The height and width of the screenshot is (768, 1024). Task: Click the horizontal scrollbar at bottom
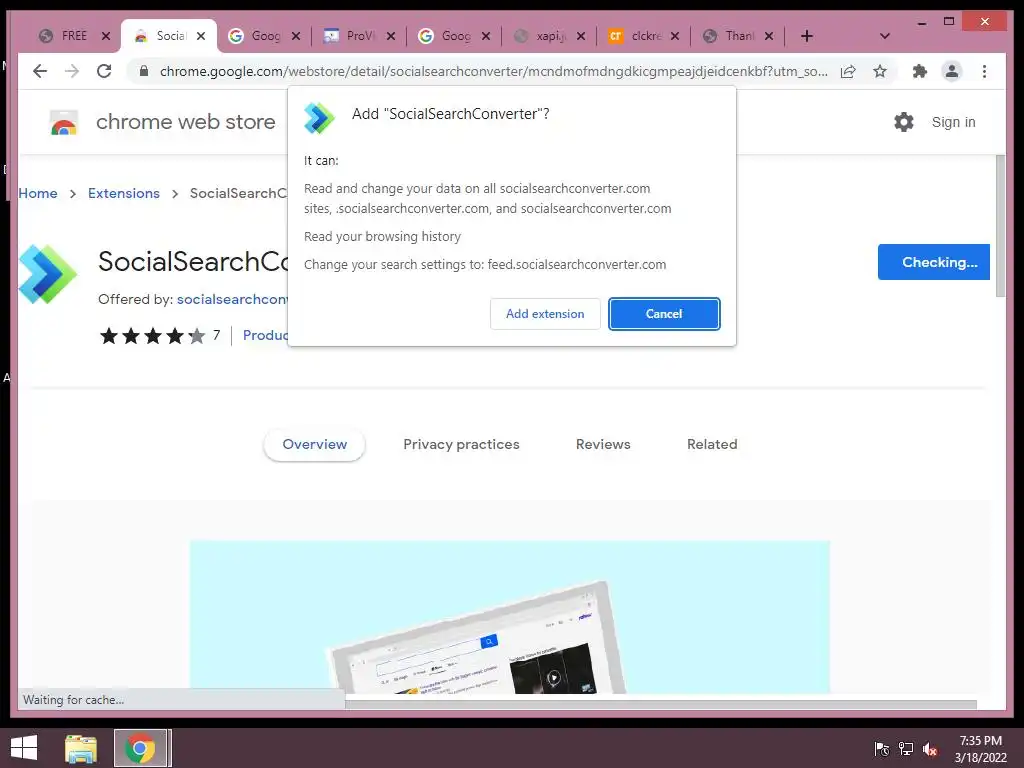point(660,705)
